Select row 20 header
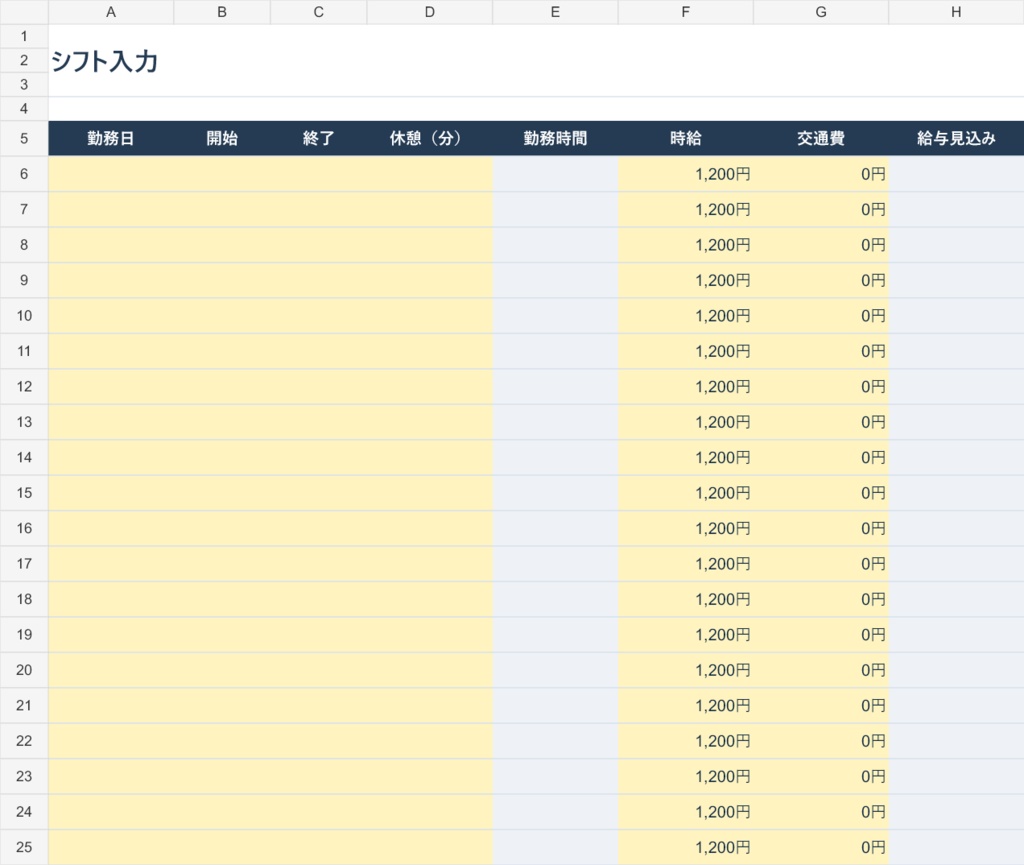The width and height of the screenshot is (1024, 865). pos(24,670)
